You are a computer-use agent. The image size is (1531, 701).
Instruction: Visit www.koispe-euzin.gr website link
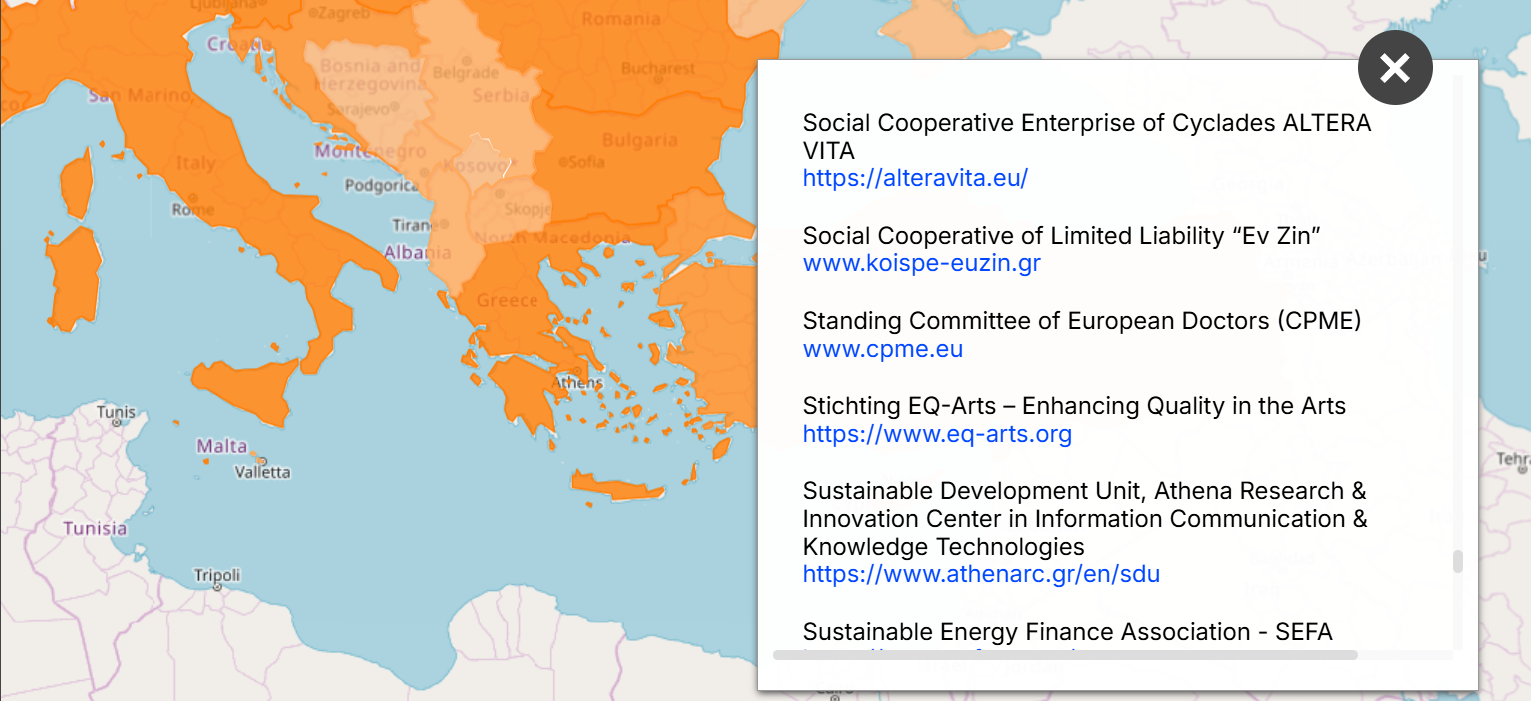point(921,263)
